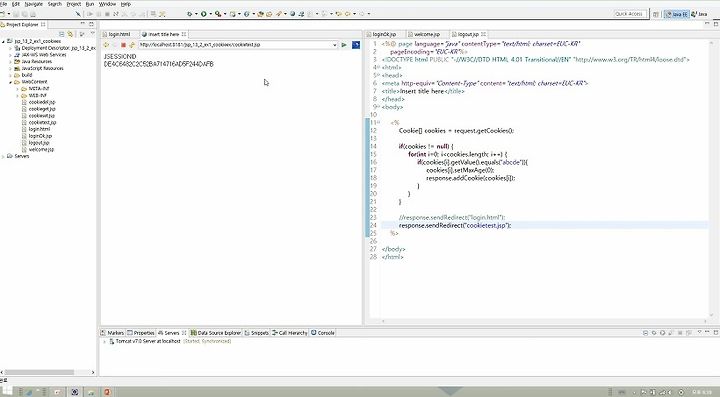The height and width of the screenshot is (397, 720).
Task: Select cookiedel.jsp in Project Explorer
Action: 42,102
